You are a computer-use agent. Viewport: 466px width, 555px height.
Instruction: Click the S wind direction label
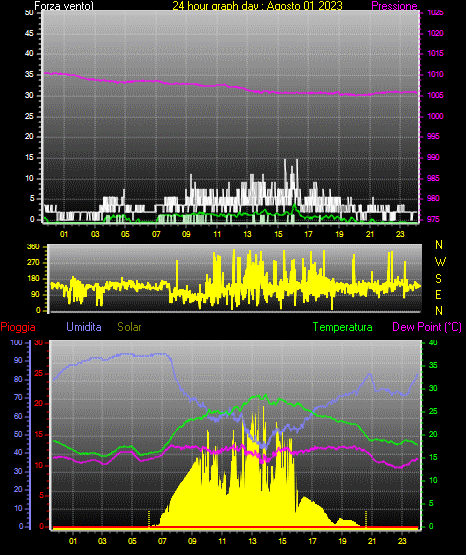[438, 279]
